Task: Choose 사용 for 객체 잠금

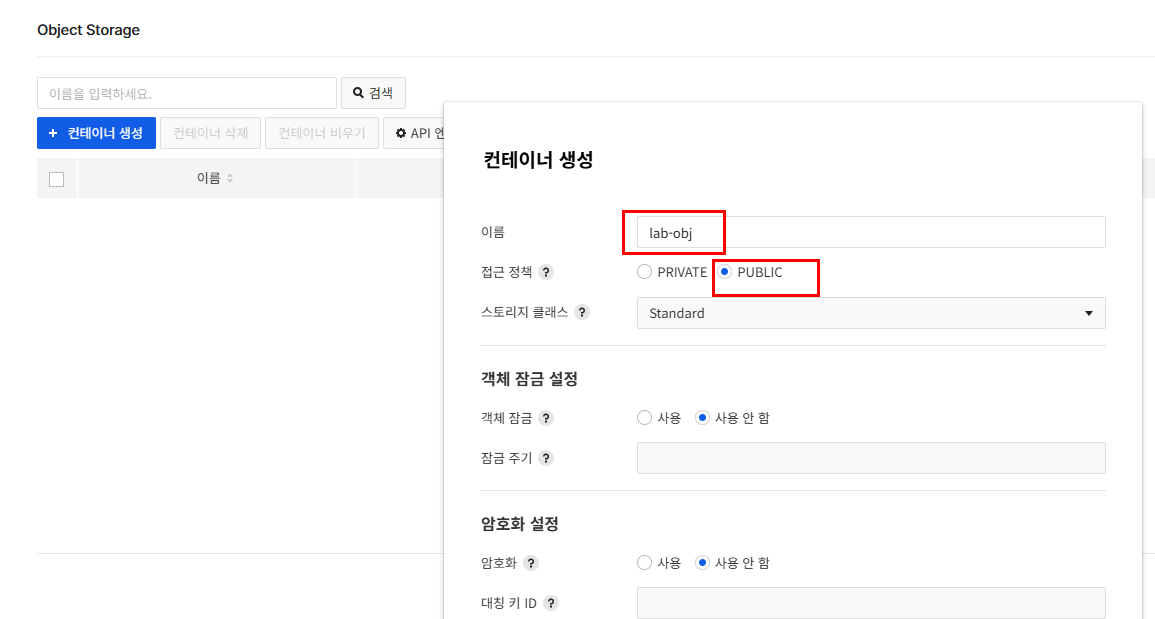Action: [x=645, y=418]
